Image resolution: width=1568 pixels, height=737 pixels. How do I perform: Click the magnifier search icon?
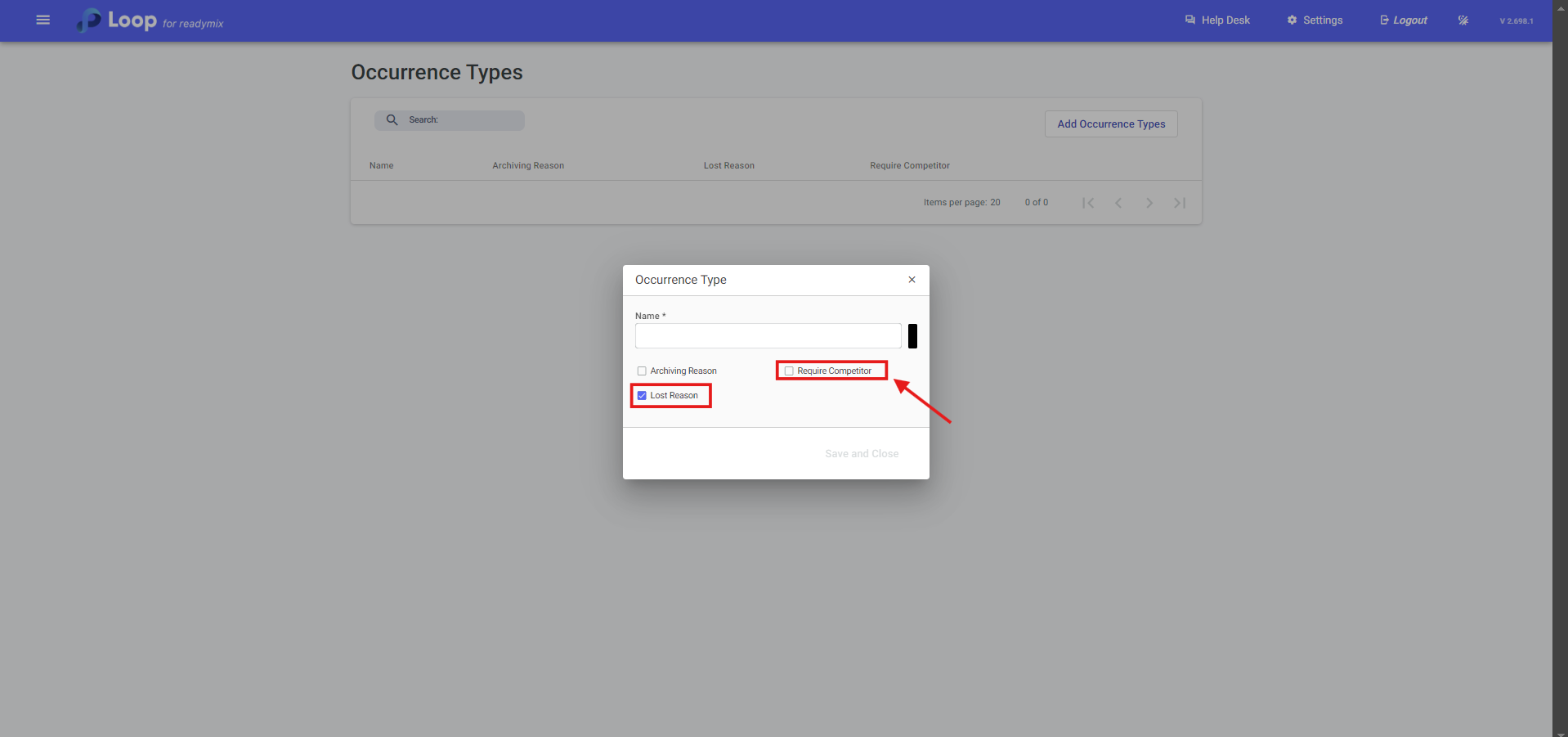[x=392, y=120]
